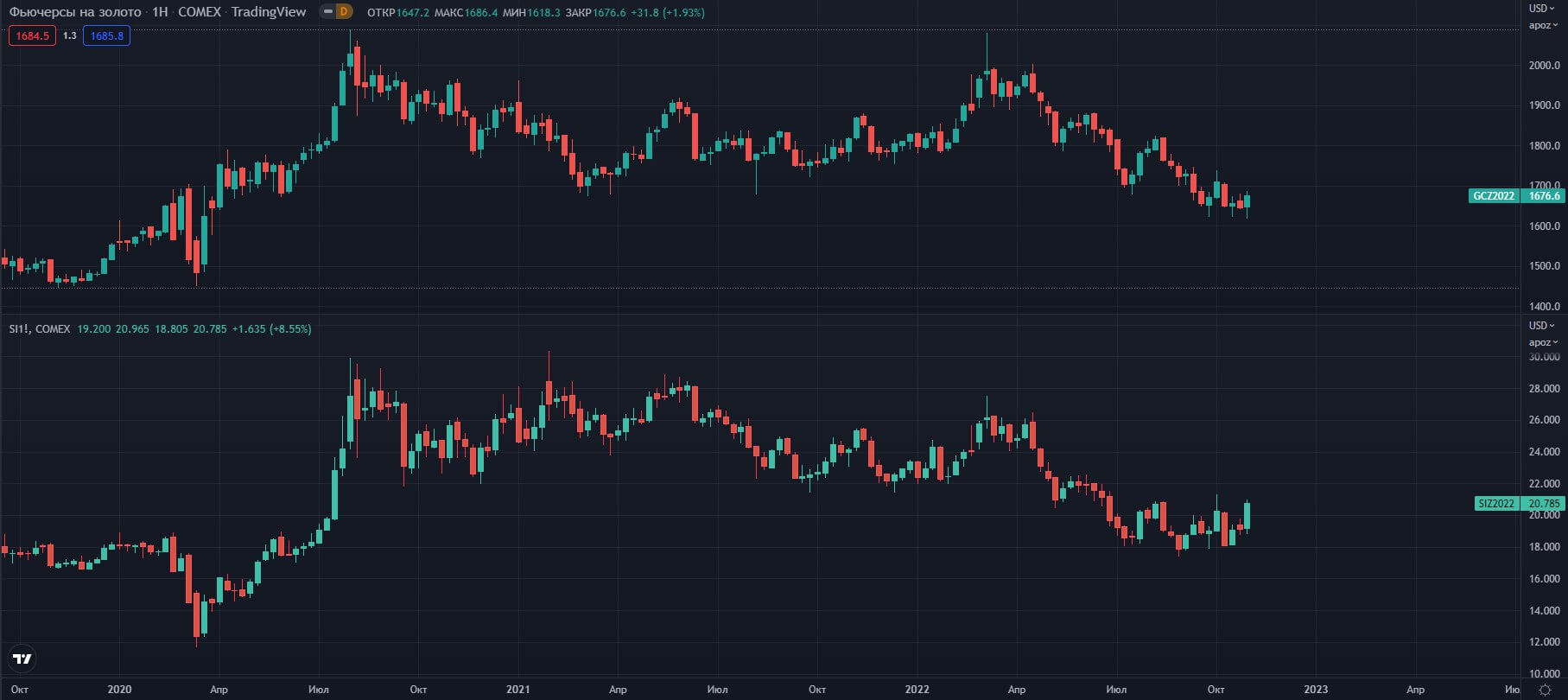Click the 2020 label on time axis
The image size is (1568, 700).
tap(119, 690)
